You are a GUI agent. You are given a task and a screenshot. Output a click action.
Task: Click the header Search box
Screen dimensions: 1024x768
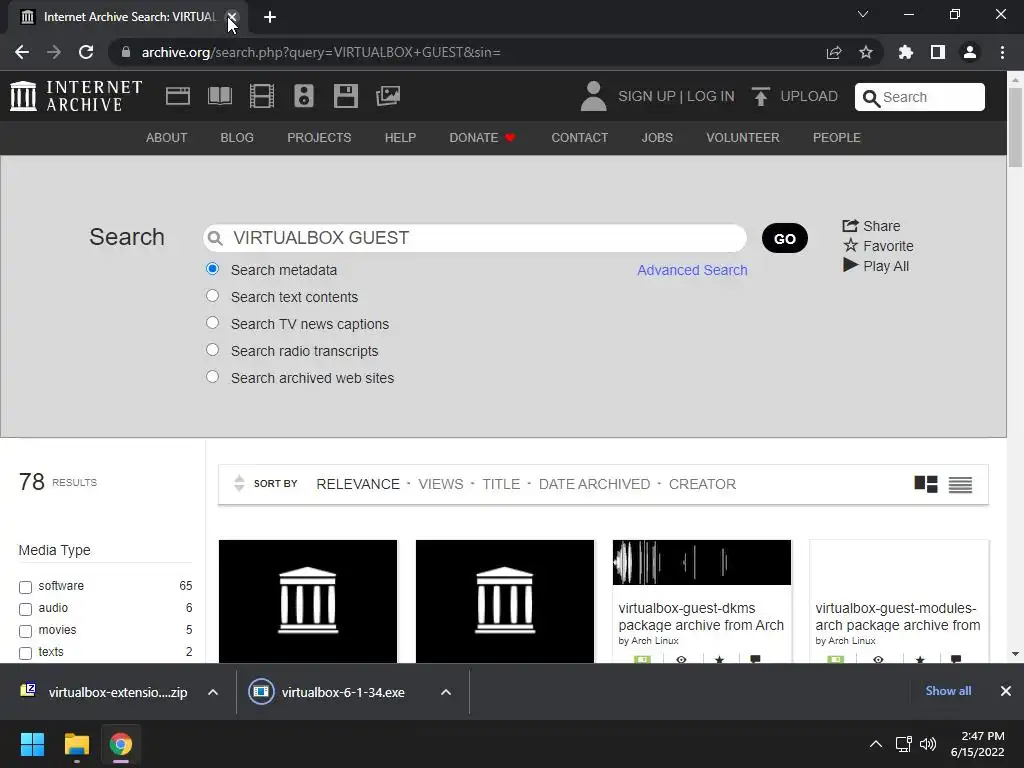pos(920,97)
